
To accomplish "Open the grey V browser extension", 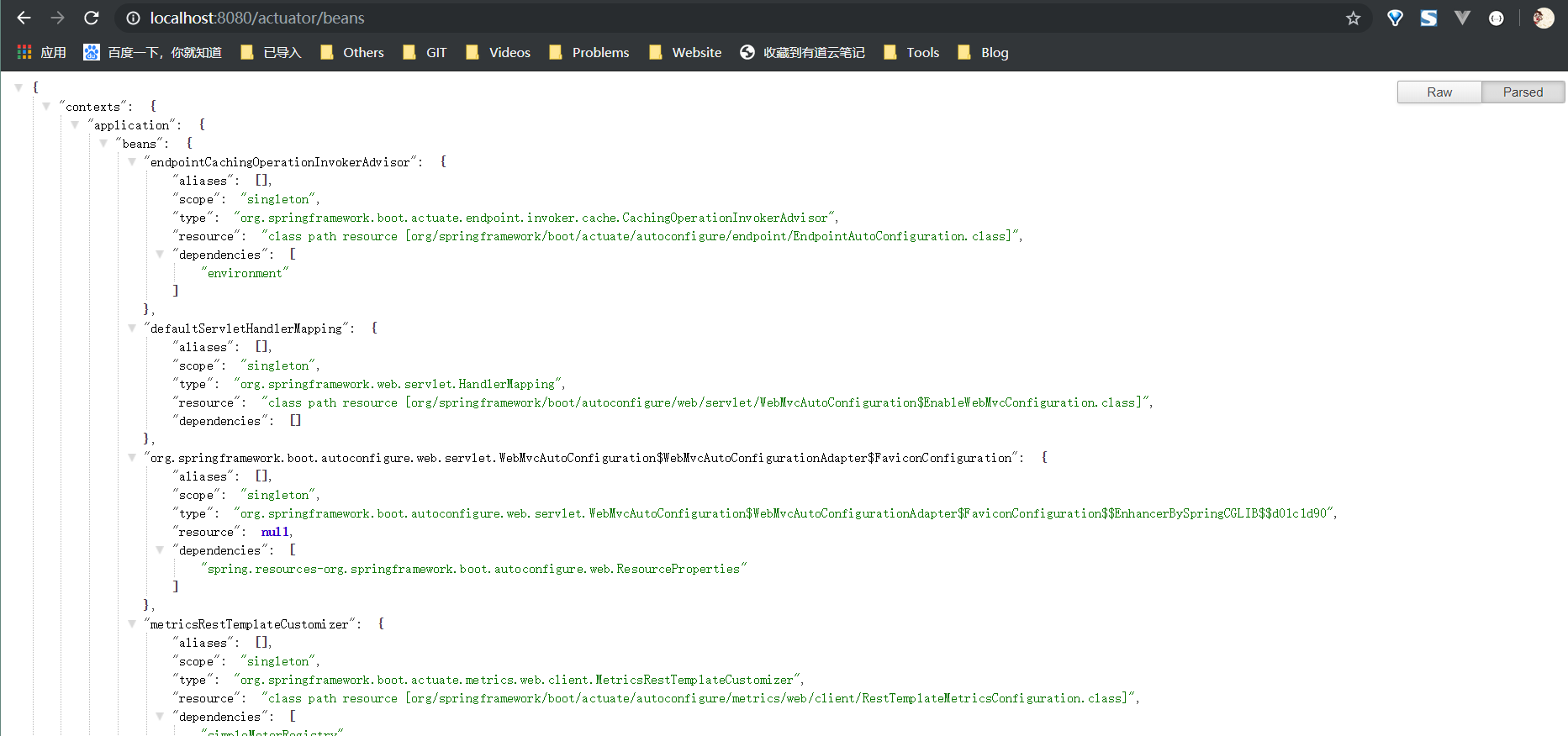I will point(1462,18).
